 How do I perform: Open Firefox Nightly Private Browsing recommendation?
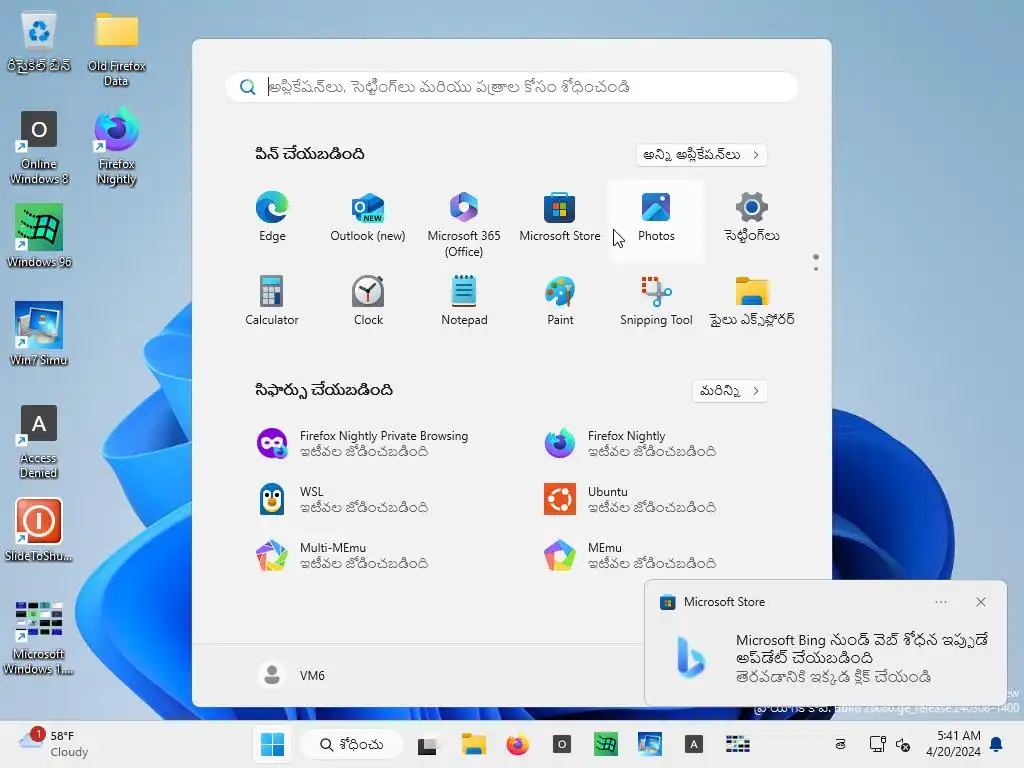[x=383, y=443]
